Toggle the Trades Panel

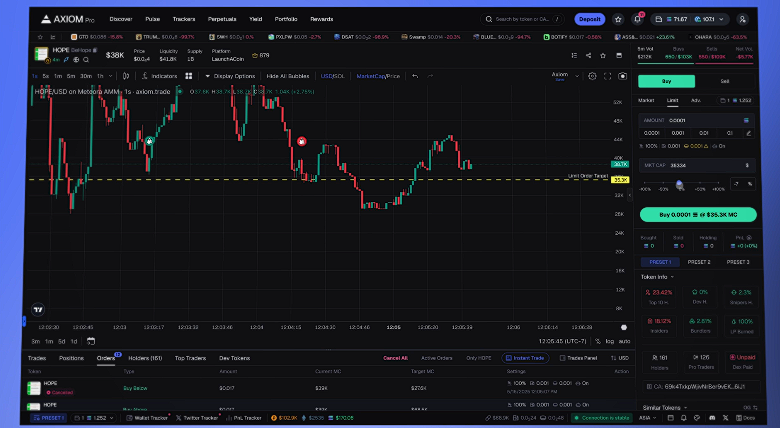click(578, 358)
